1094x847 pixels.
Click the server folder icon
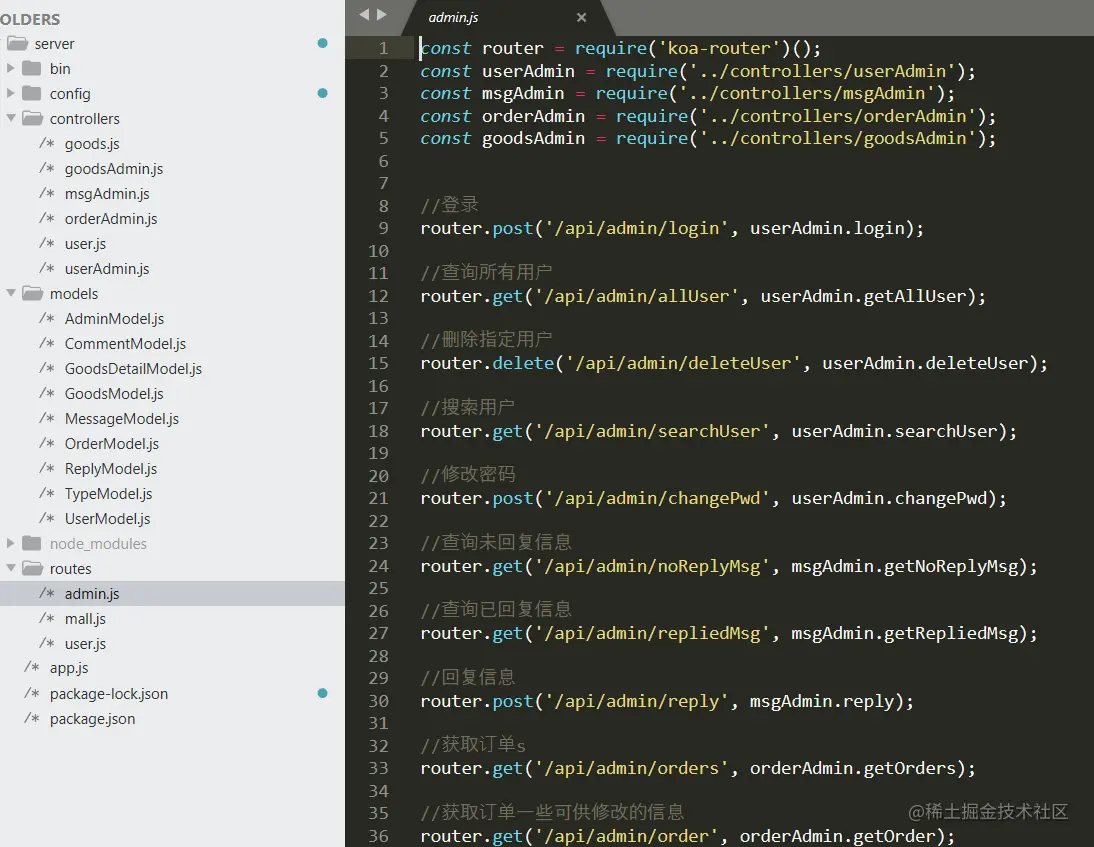tap(17, 43)
